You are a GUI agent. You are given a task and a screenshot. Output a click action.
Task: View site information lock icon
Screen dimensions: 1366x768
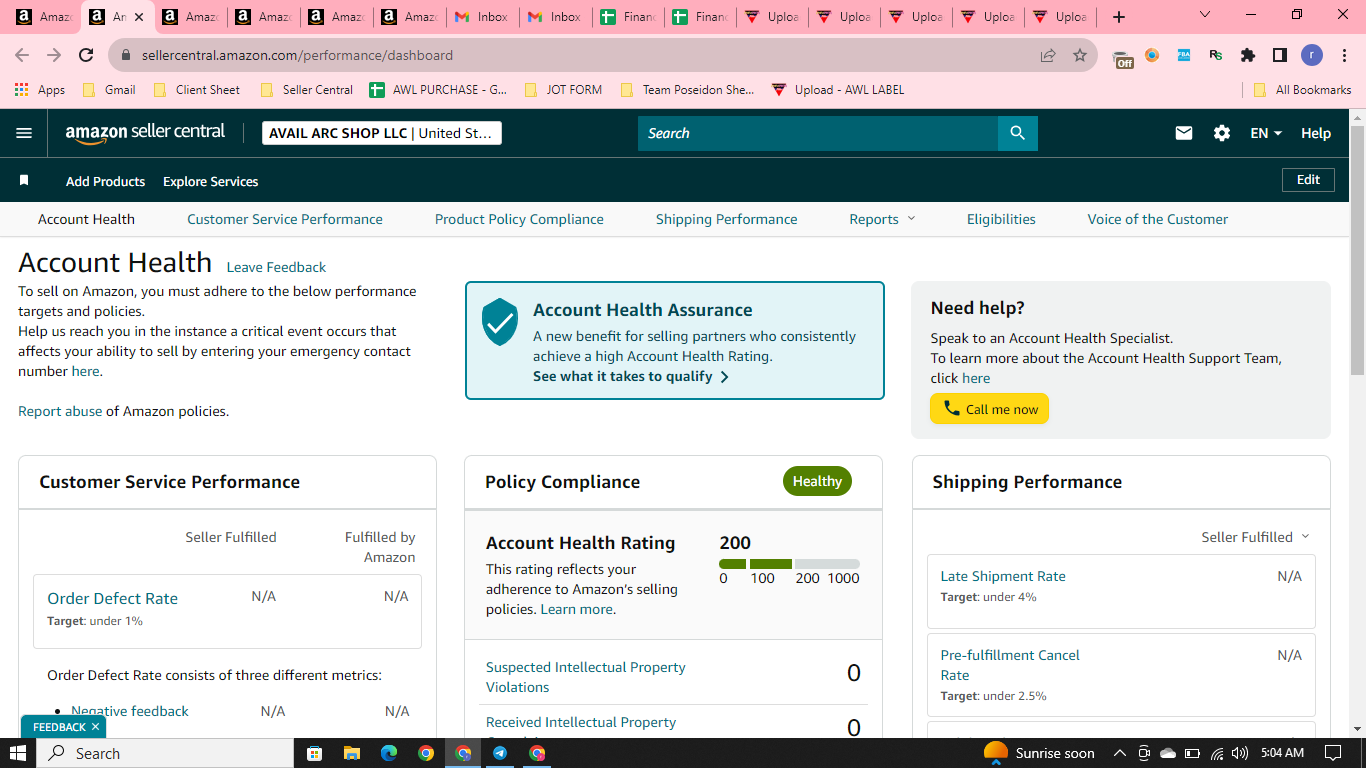(x=126, y=55)
